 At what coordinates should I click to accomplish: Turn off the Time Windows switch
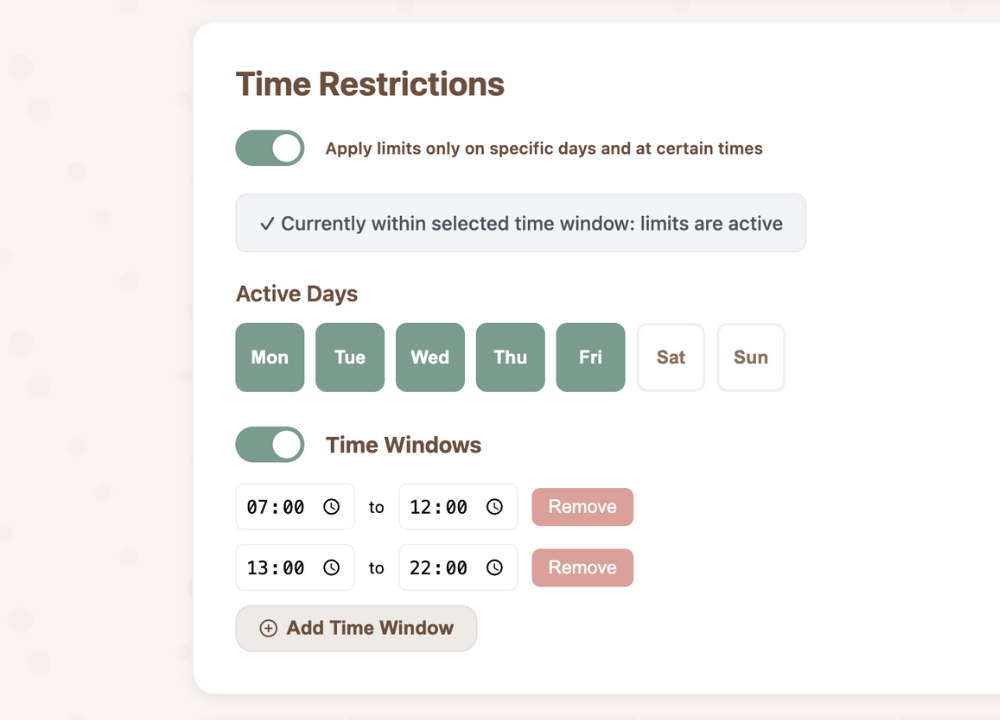click(270, 445)
